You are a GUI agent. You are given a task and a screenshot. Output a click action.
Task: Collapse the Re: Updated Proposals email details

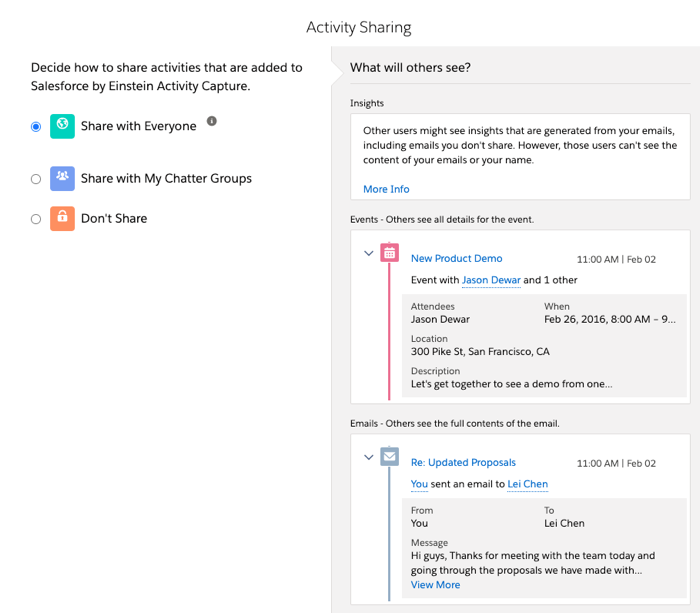click(369, 458)
